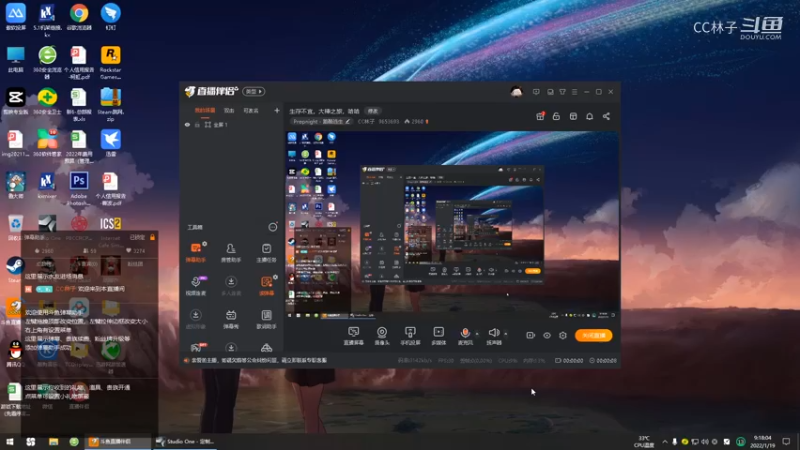The width and height of the screenshot is (800, 450).
Task: Toggle visibility eye of 全屏1 source
Action: tap(187, 124)
